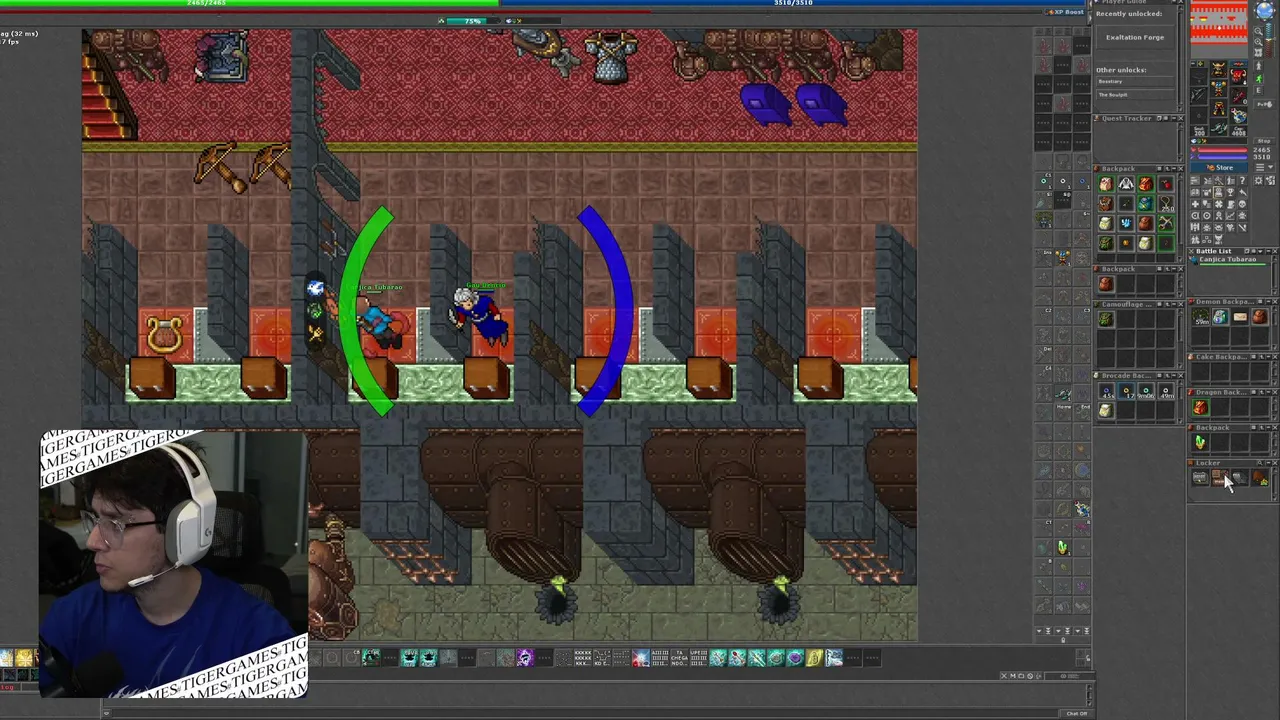
Task: Open the Bestiary unlock entry
Action: click(x=1134, y=81)
